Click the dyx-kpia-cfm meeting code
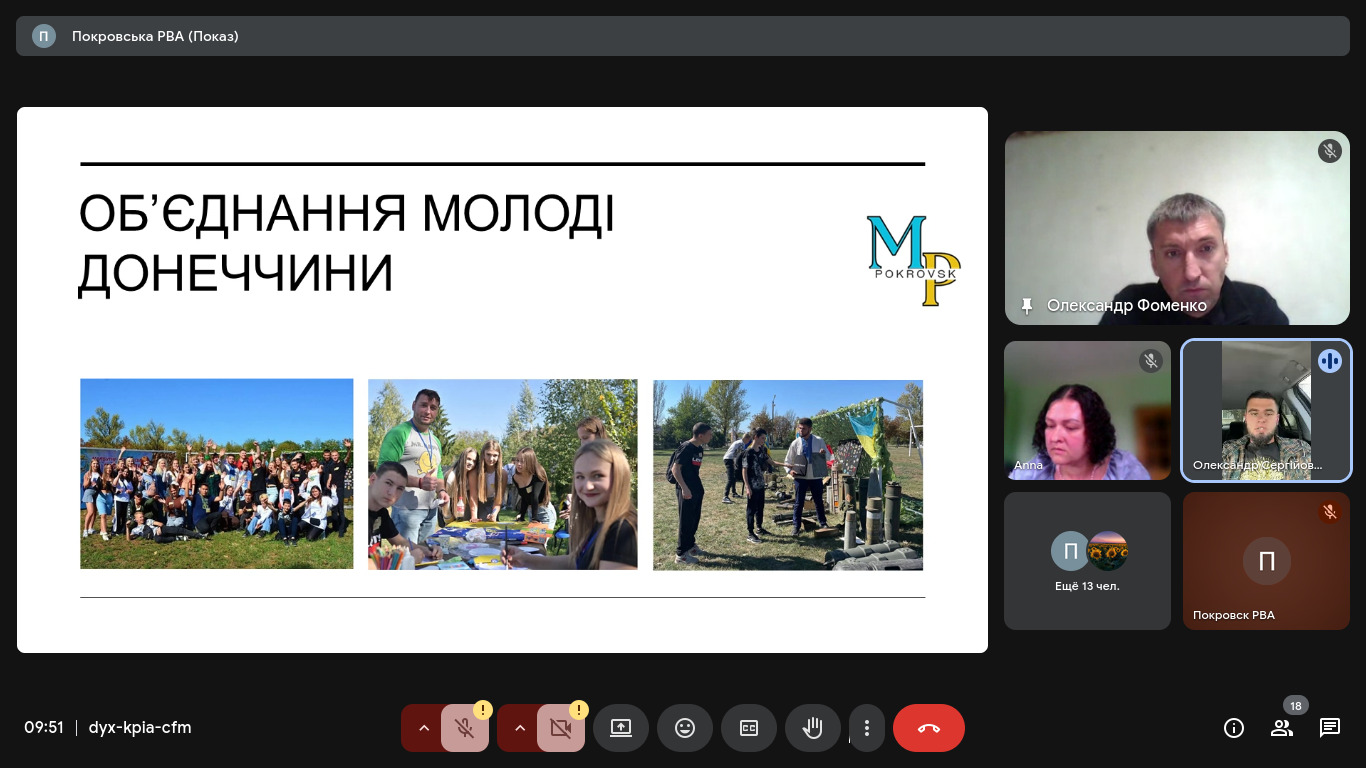This screenshot has height=768, width=1366. (x=140, y=728)
